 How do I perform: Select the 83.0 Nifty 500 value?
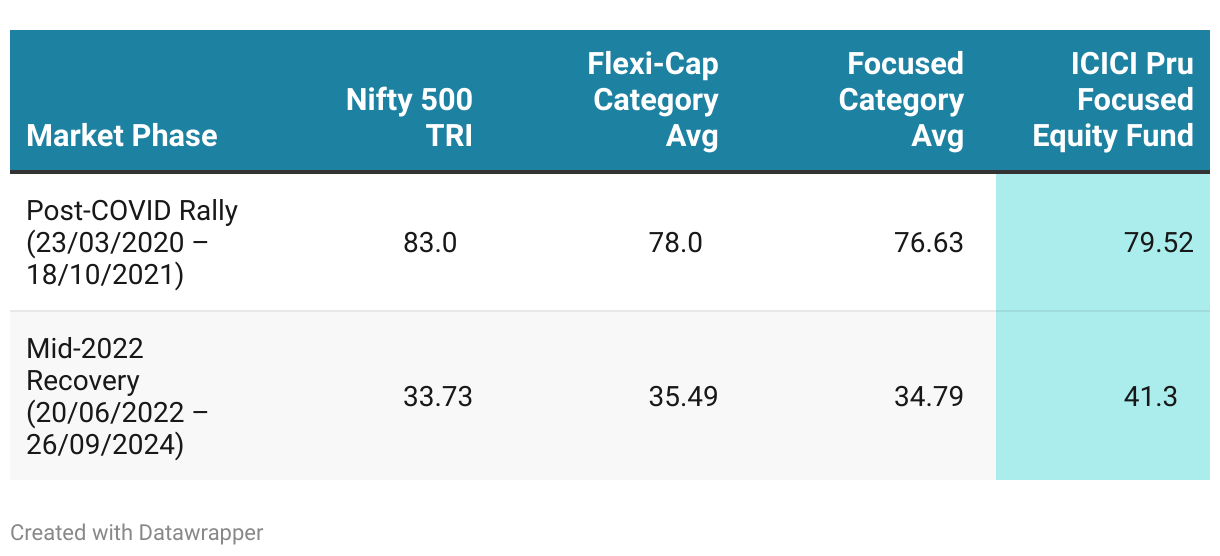[x=430, y=243]
